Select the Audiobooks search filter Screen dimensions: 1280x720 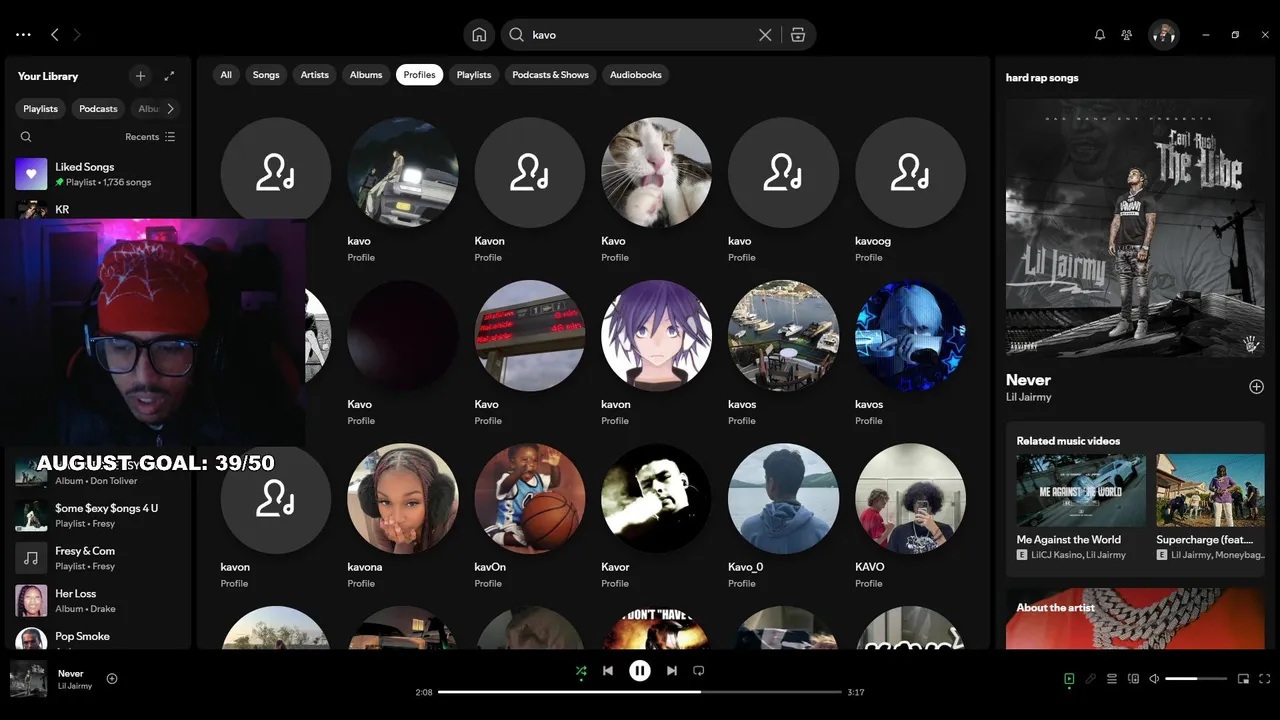tap(636, 75)
